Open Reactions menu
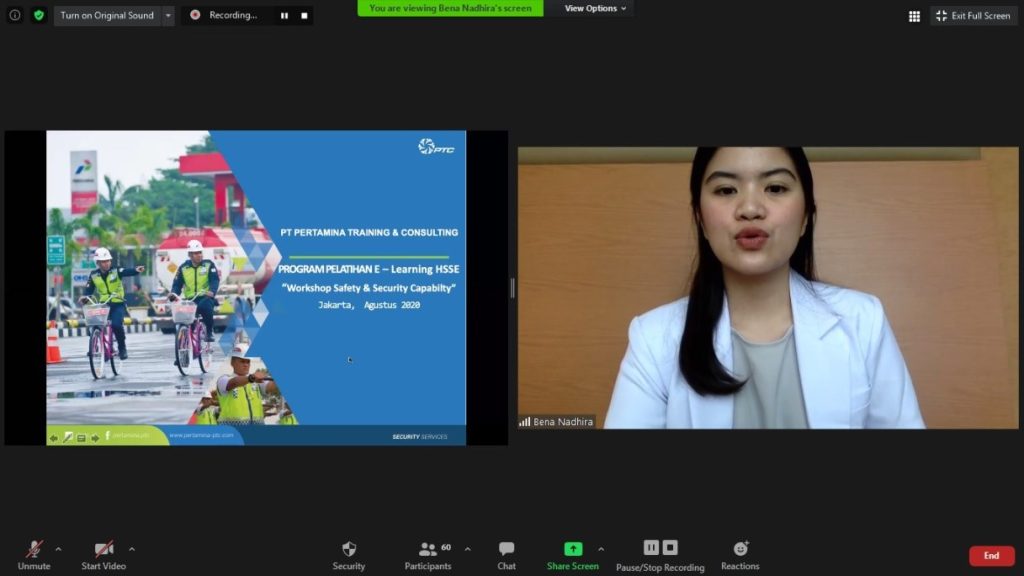 [740, 556]
